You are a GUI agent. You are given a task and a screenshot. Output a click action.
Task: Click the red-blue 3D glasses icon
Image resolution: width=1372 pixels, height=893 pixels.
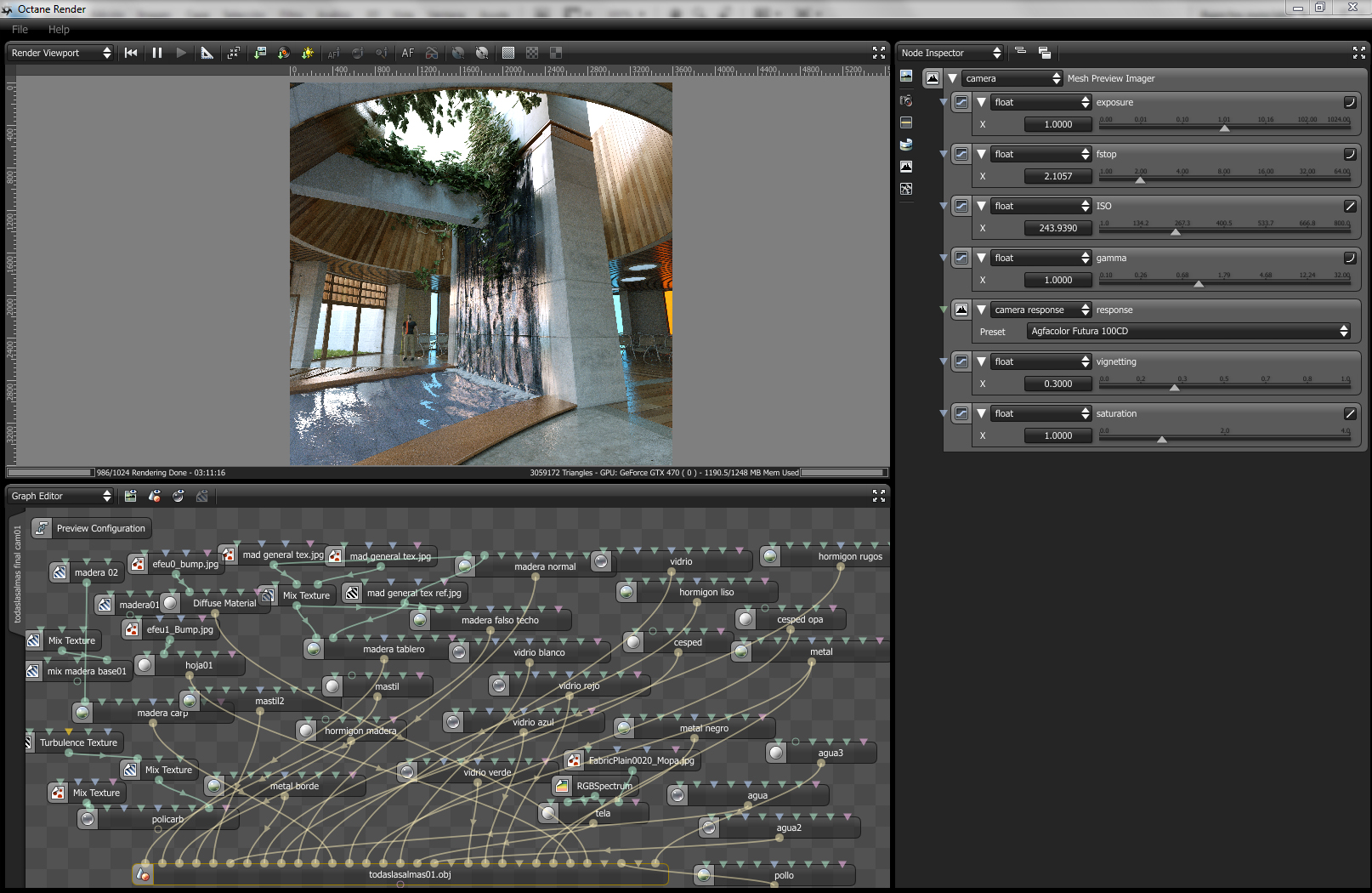click(x=432, y=53)
